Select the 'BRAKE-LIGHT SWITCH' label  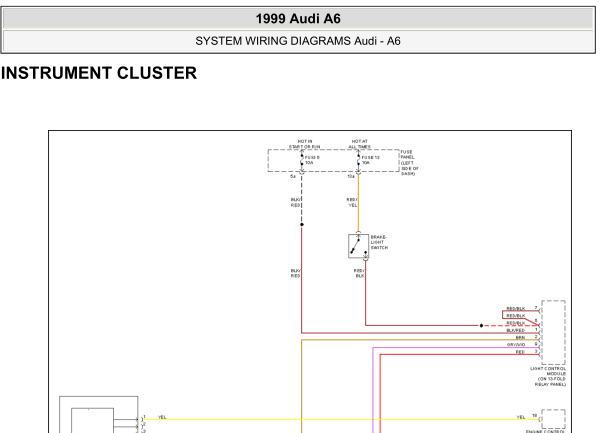click(x=379, y=243)
